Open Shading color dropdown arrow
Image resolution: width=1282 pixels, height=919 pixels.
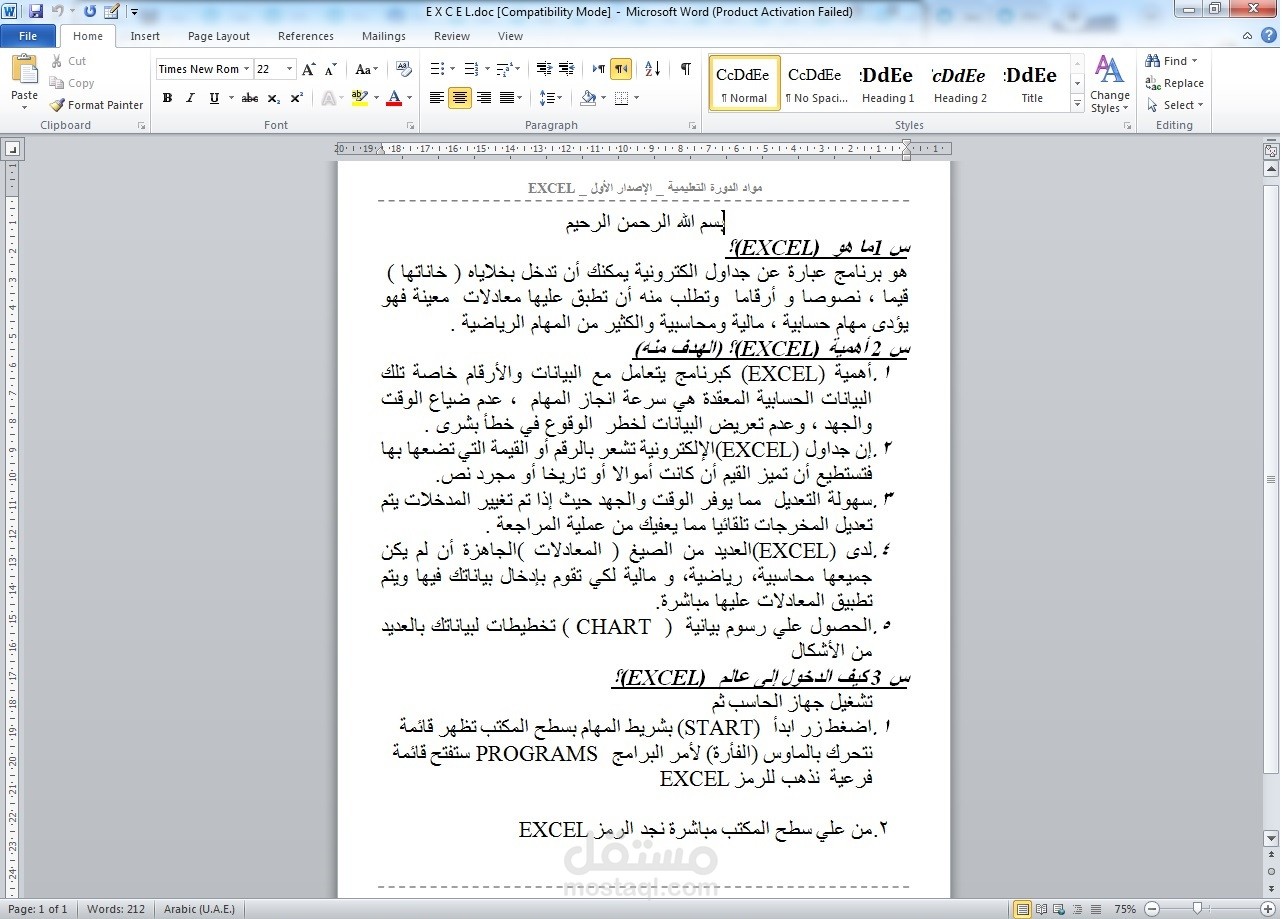pos(603,98)
